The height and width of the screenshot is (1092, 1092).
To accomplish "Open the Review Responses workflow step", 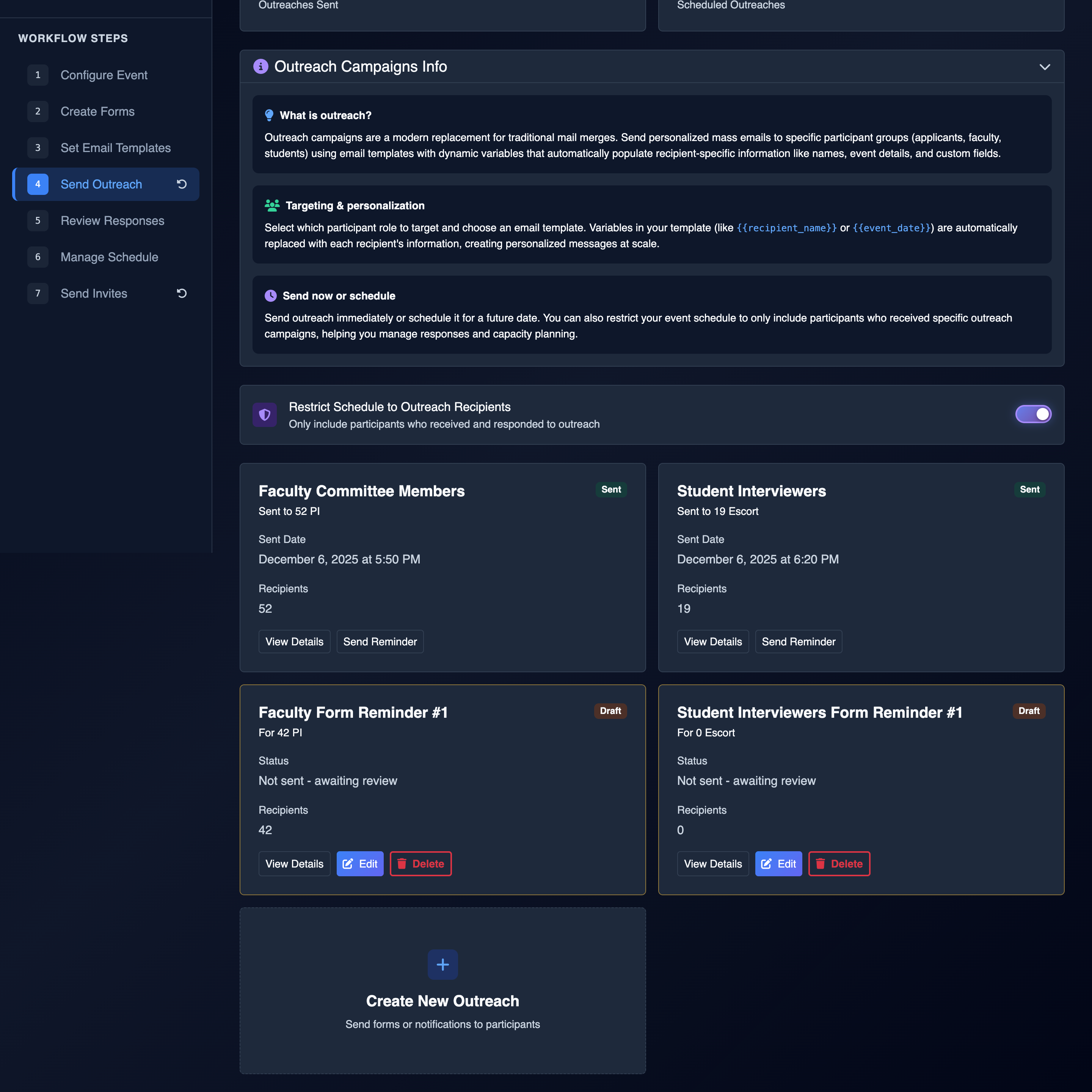I will tap(112, 221).
